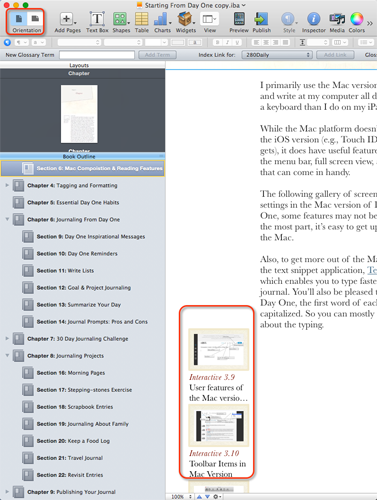Expand Chapter 9: Publishing Your Journal
This screenshot has width=377, height=500.
(7, 492)
